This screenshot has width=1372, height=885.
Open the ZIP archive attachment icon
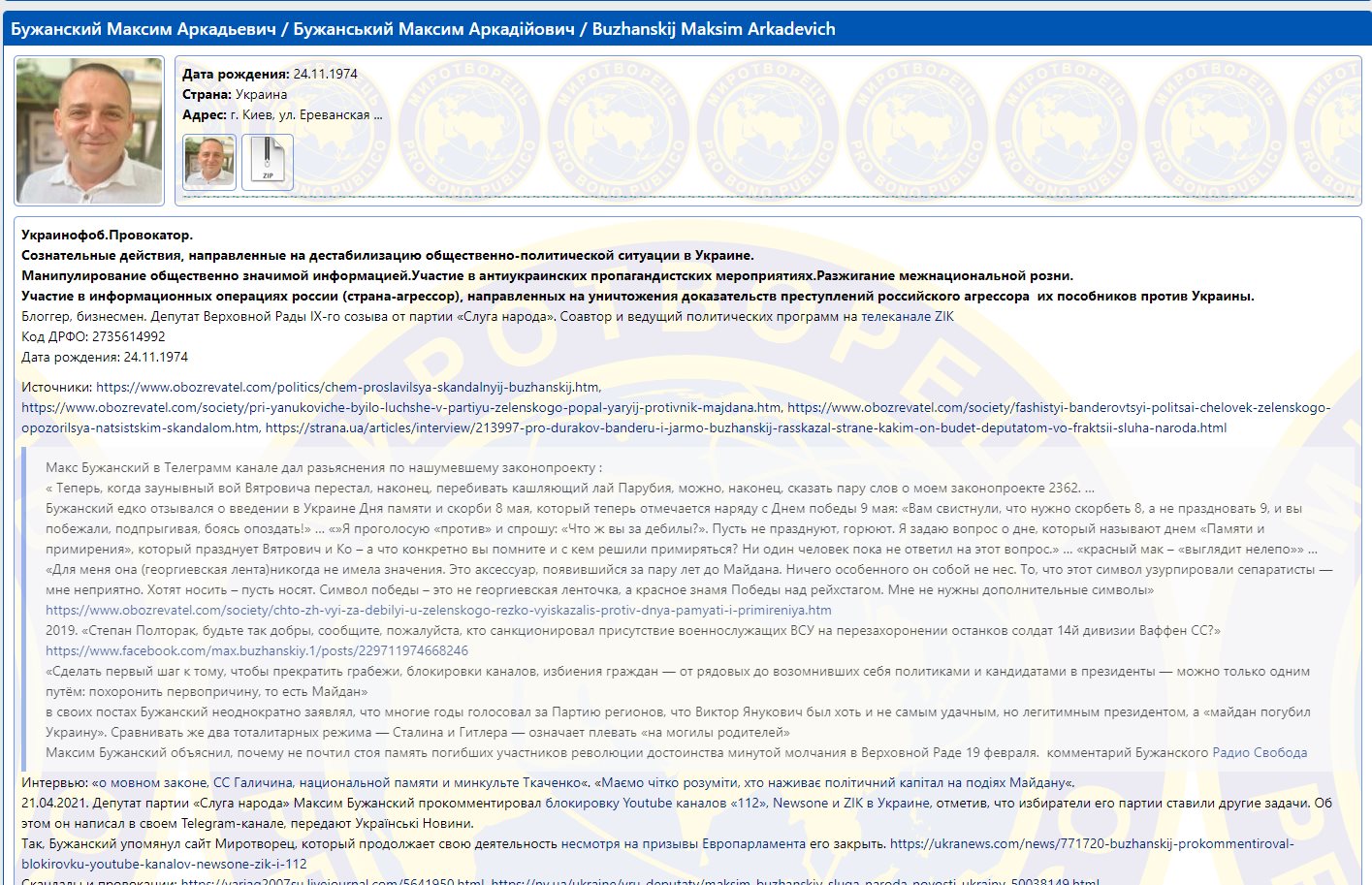(267, 162)
